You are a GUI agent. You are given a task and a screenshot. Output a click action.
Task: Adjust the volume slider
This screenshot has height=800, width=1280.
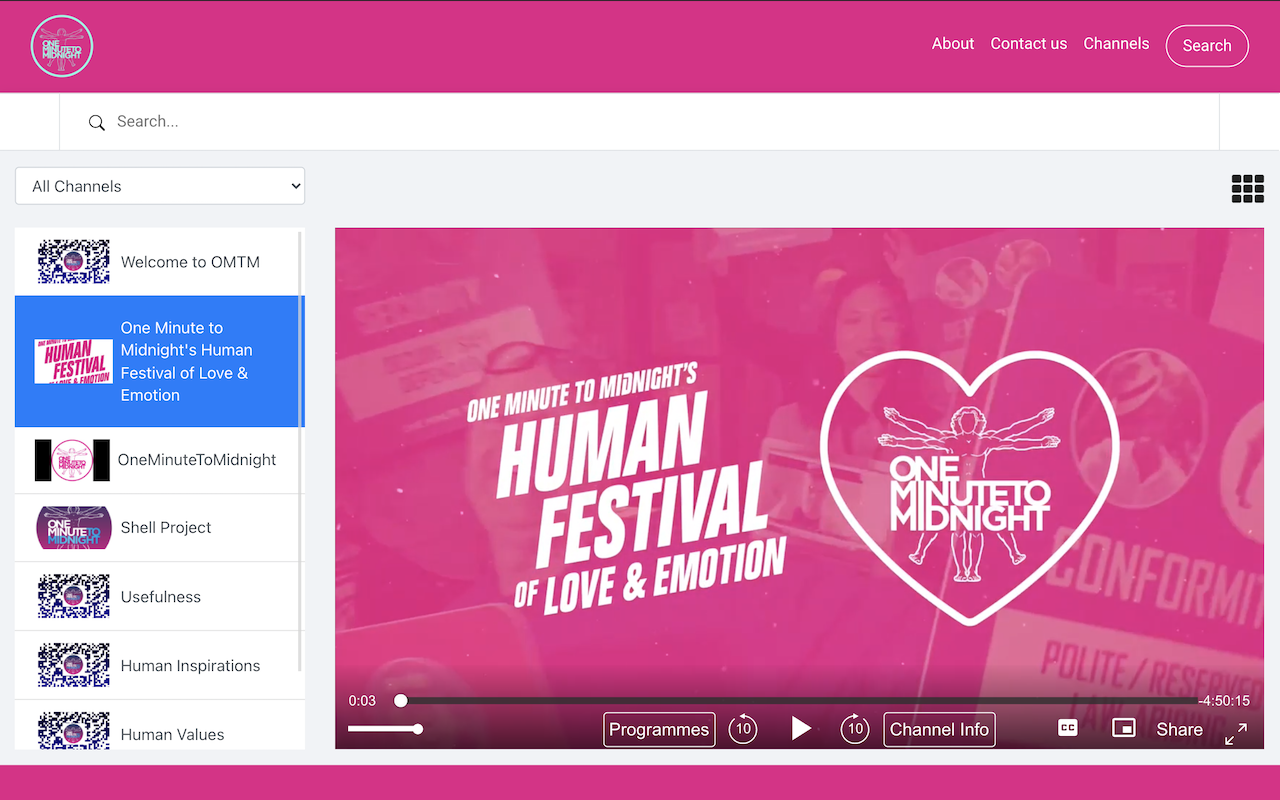pos(384,729)
